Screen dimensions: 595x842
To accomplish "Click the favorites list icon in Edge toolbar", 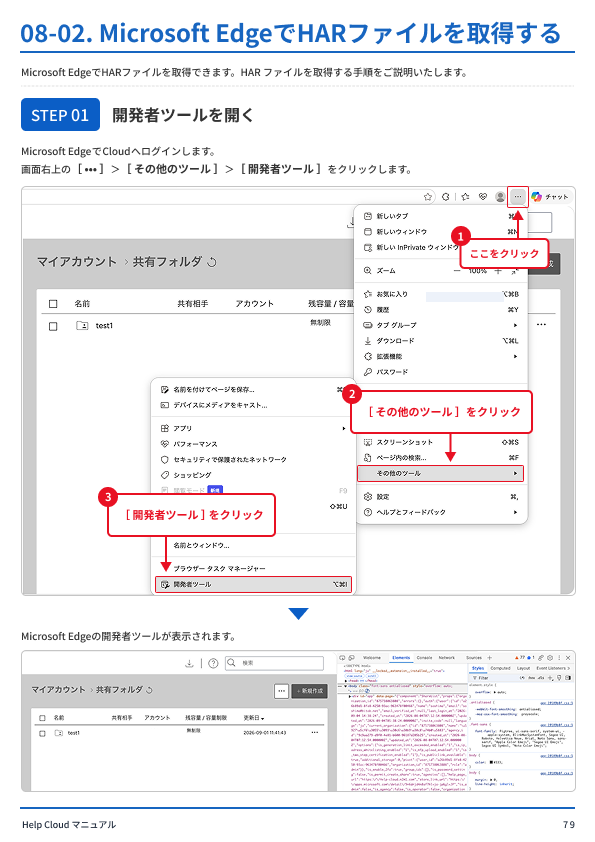I will 466,197.
